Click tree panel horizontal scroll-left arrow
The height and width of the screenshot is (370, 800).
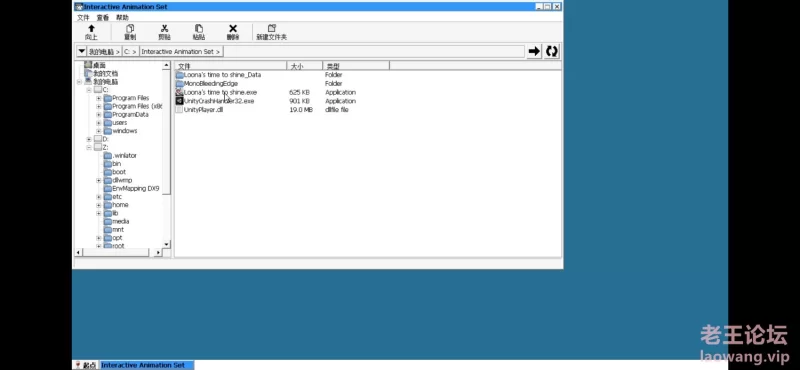[x=78, y=252]
